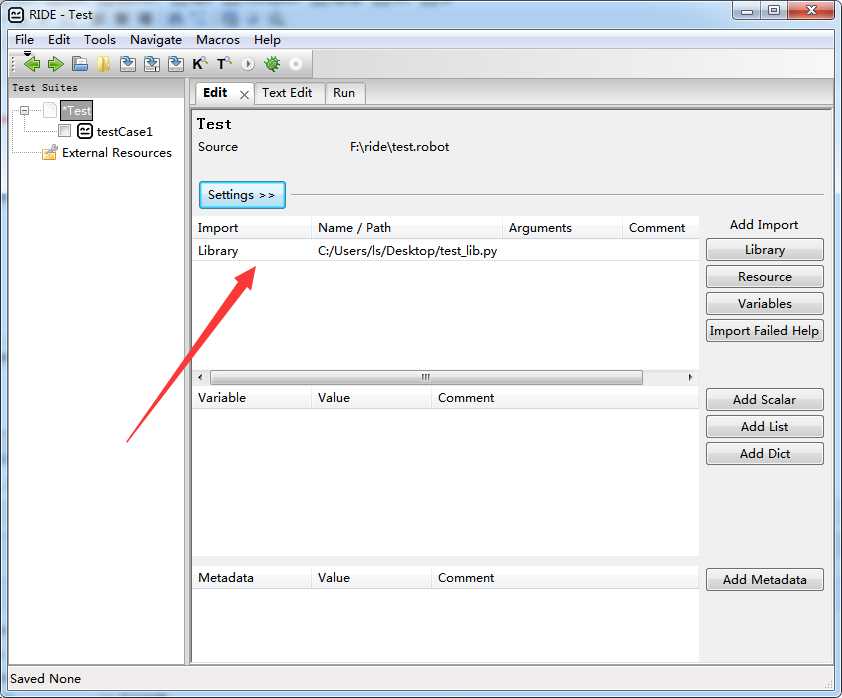
Task: Click the robot icon beside testCase1
Action: click(x=85, y=131)
